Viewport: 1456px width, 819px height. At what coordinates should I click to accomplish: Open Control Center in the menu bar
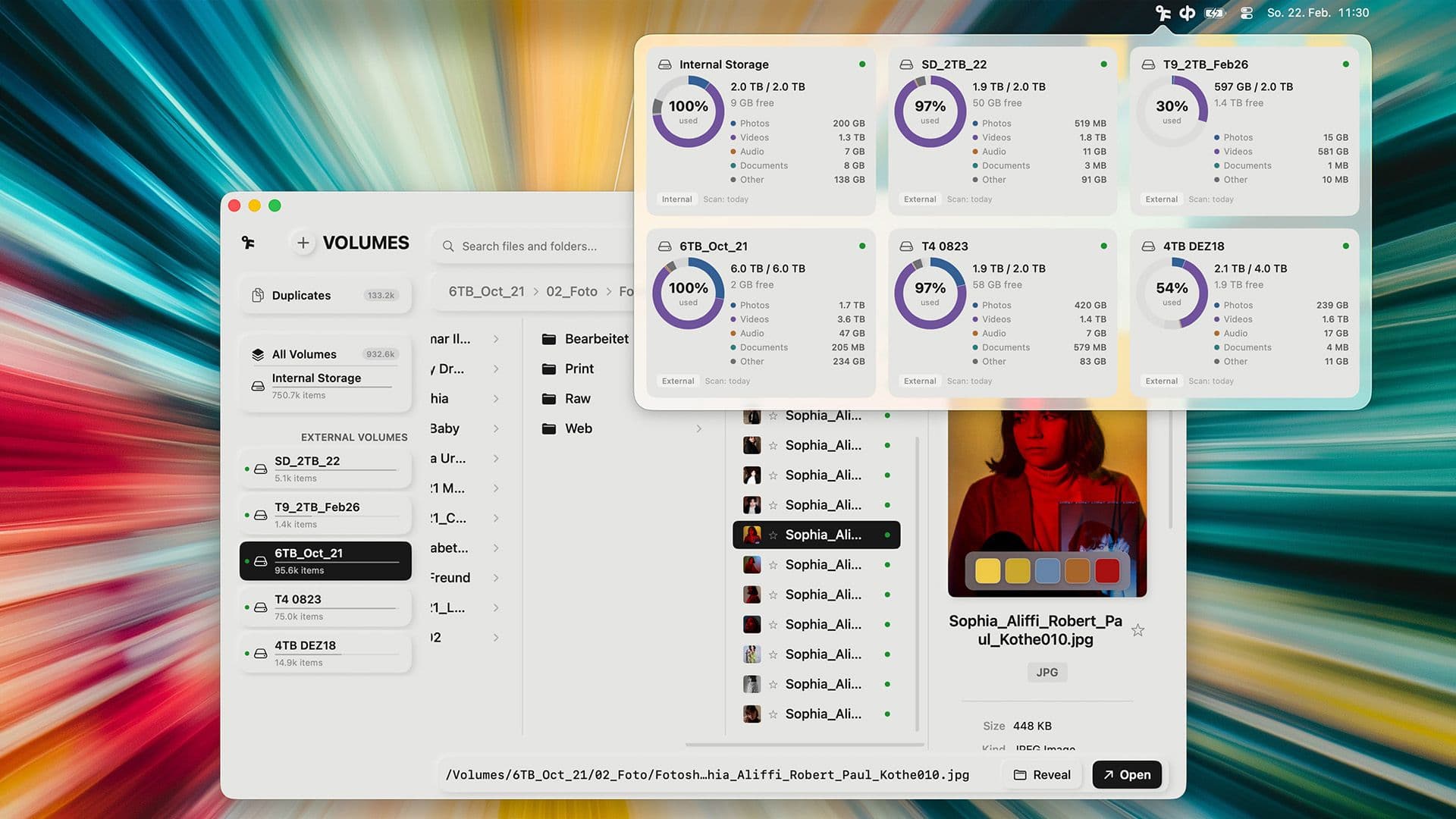tap(1247, 13)
